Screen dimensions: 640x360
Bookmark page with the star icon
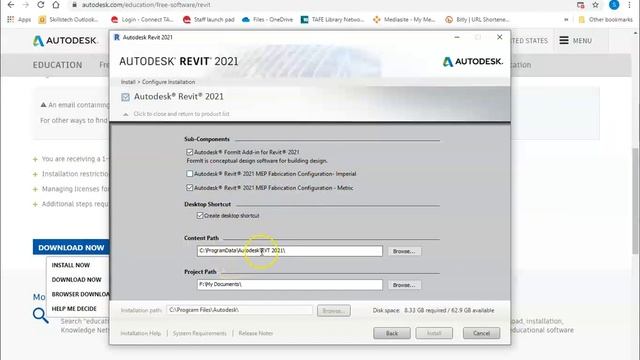596,5
